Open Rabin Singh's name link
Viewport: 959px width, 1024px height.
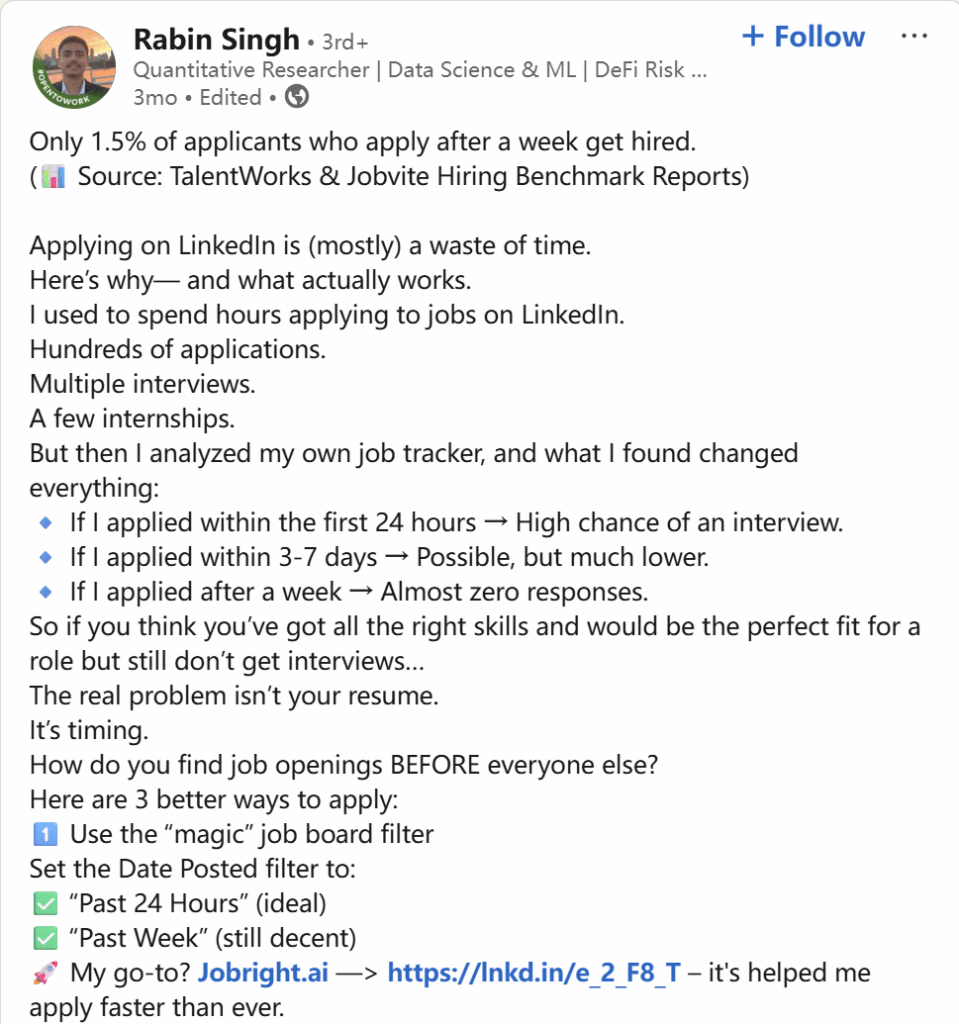216,40
